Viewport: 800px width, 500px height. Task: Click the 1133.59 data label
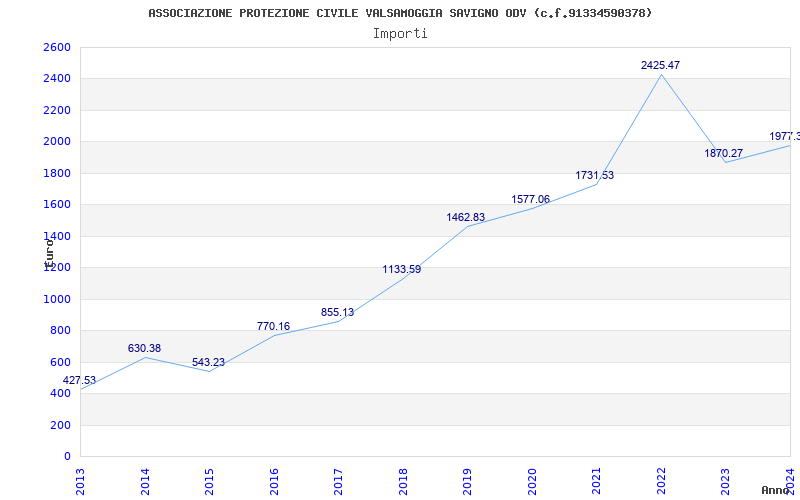click(401, 269)
